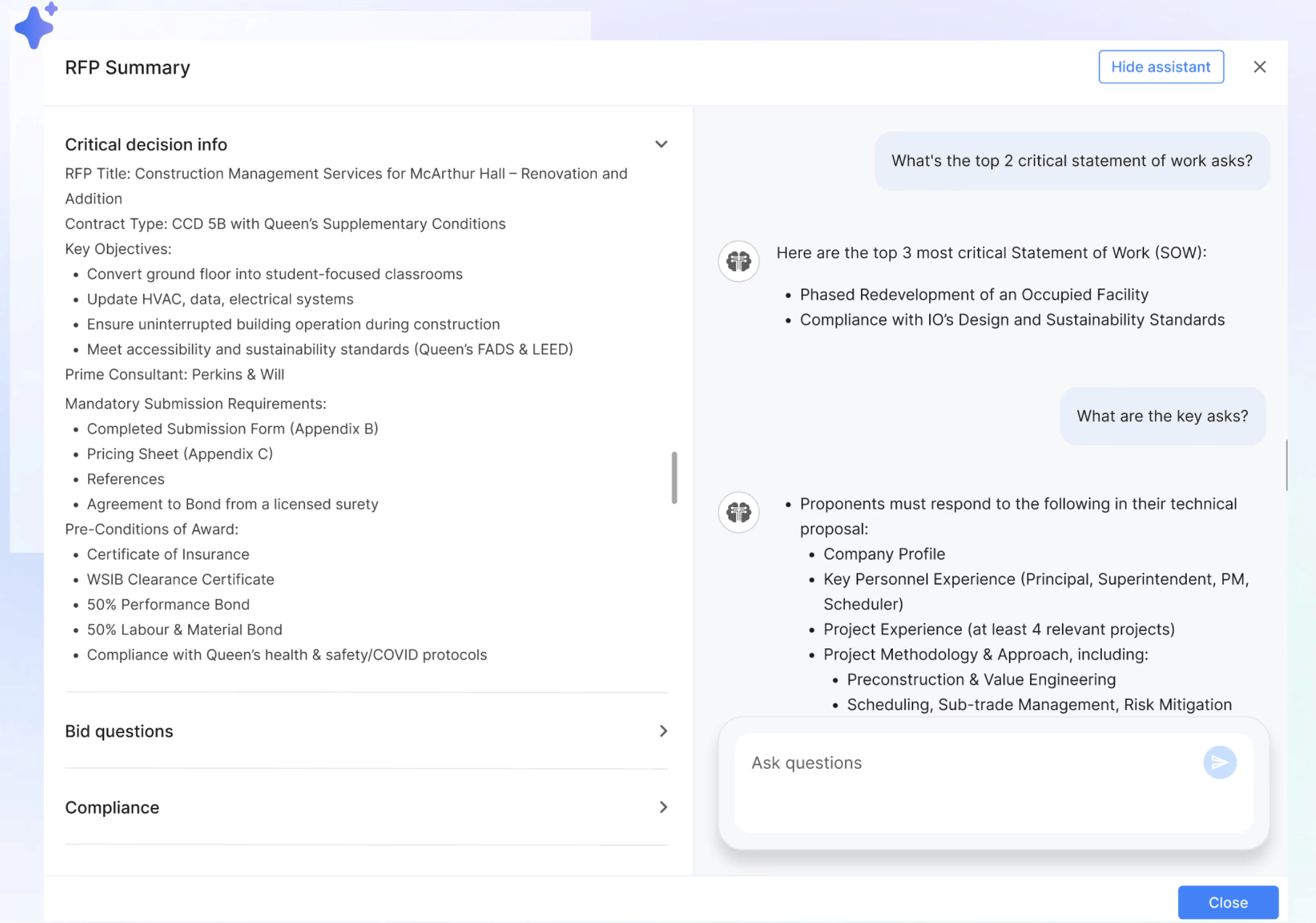Dismiss the RFP Summary dialog with the X
The height and width of the screenshot is (923, 1316).
pos(1259,66)
